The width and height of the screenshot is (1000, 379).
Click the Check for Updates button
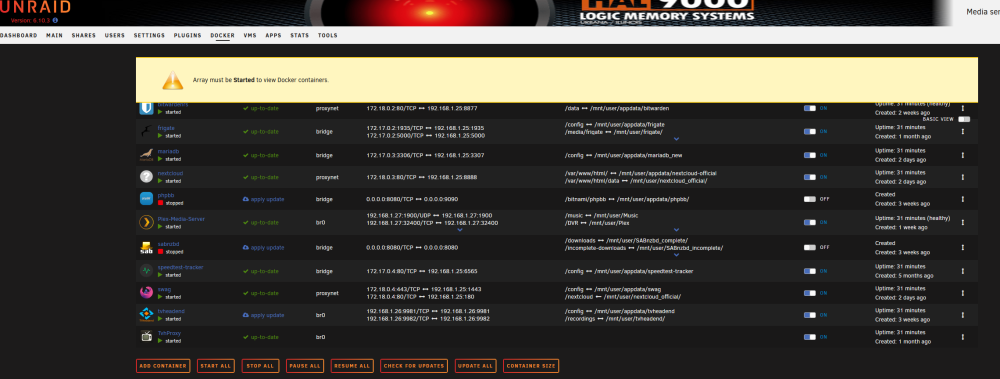pos(414,366)
